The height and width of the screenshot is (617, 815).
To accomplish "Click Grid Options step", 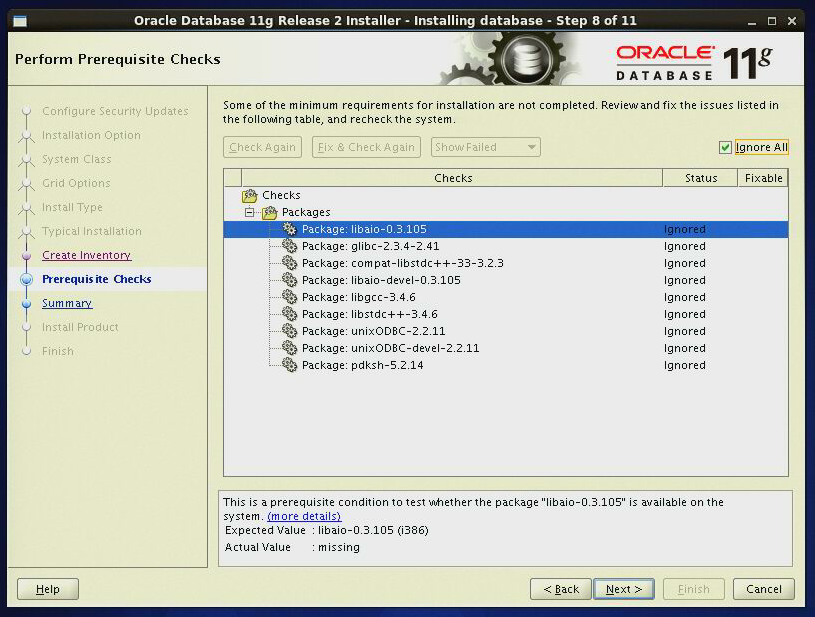I will (76, 183).
